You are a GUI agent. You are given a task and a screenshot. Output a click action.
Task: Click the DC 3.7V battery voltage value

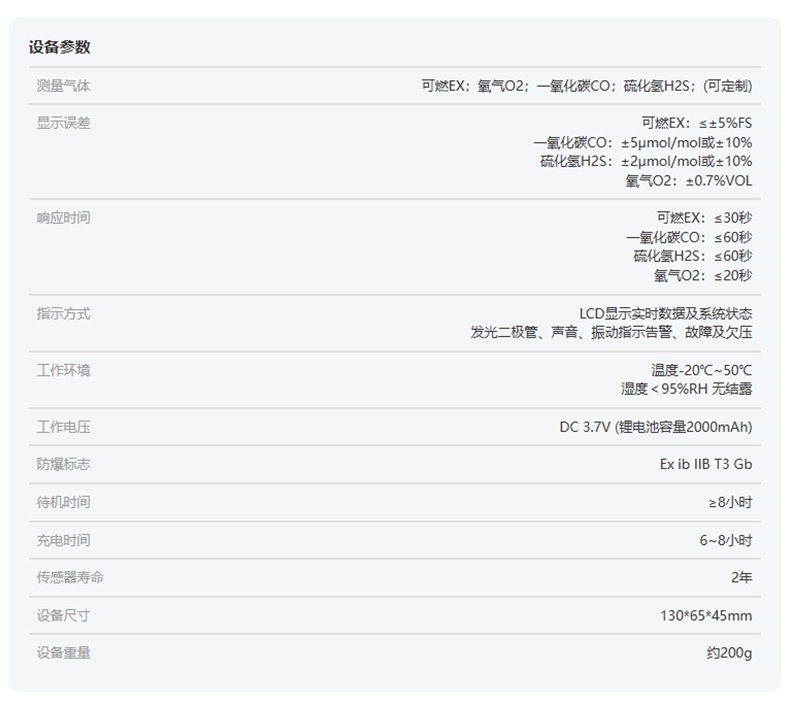[655, 427]
